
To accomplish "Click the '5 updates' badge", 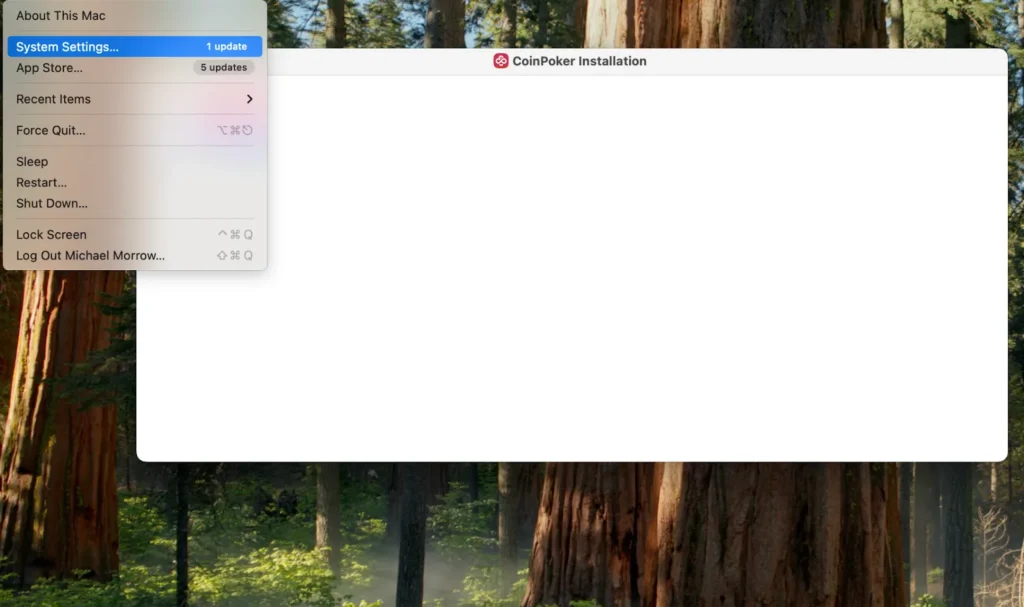I will point(223,68).
